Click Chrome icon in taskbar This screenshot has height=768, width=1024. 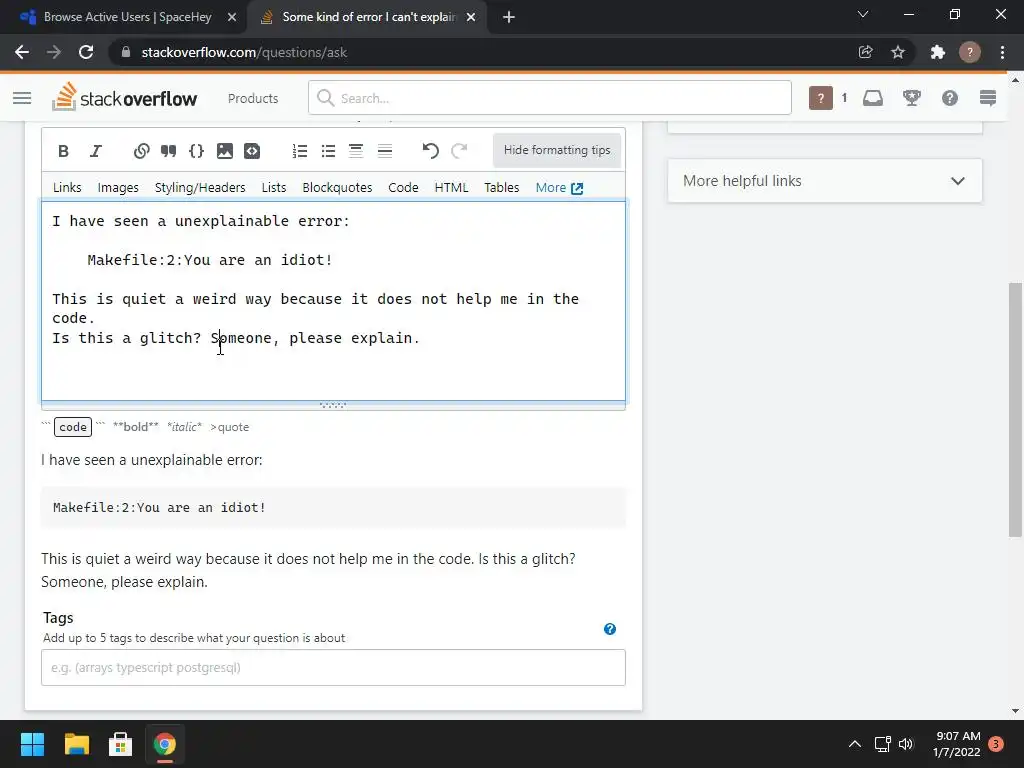click(x=165, y=744)
